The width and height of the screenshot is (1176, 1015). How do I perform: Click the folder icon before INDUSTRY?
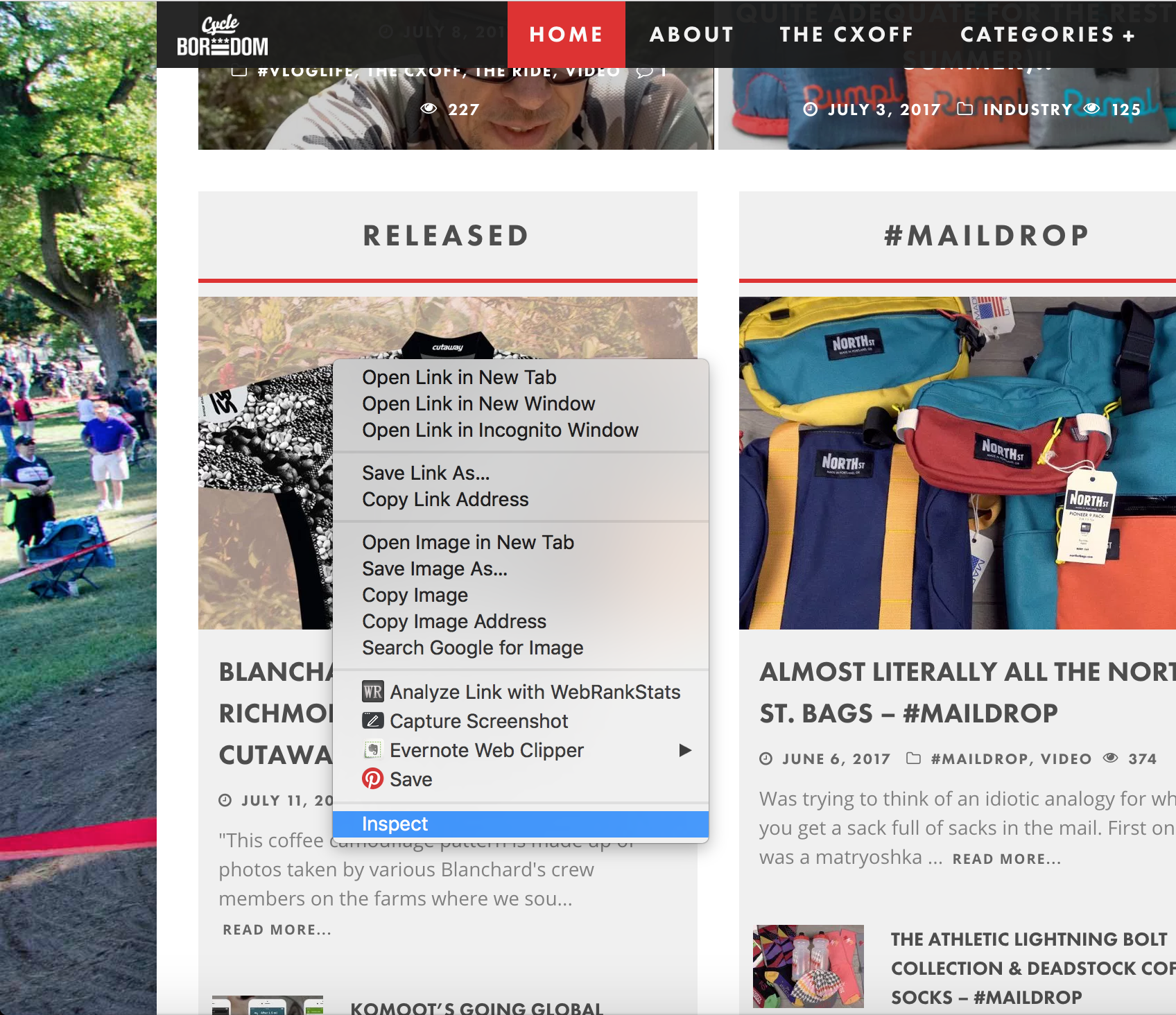point(965,109)
